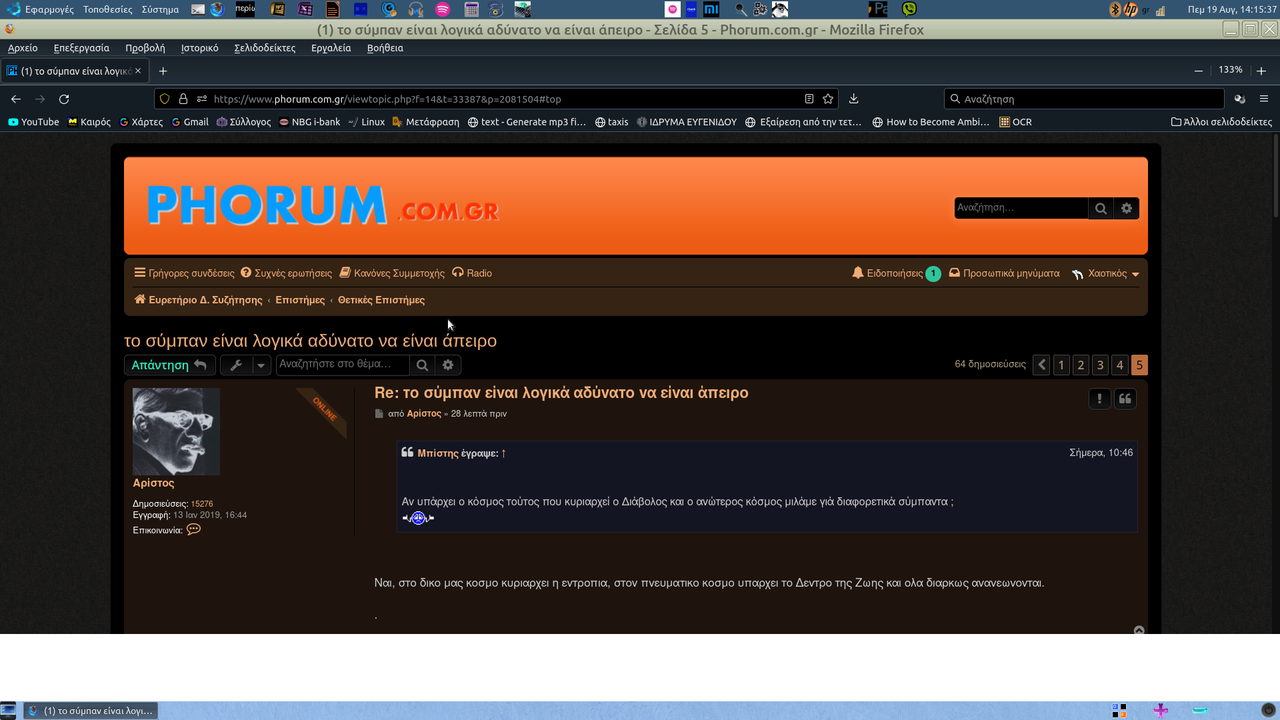Open the NBG i-bank bookmark
This screenshot has height=720, width=1280.
point(310,122)
